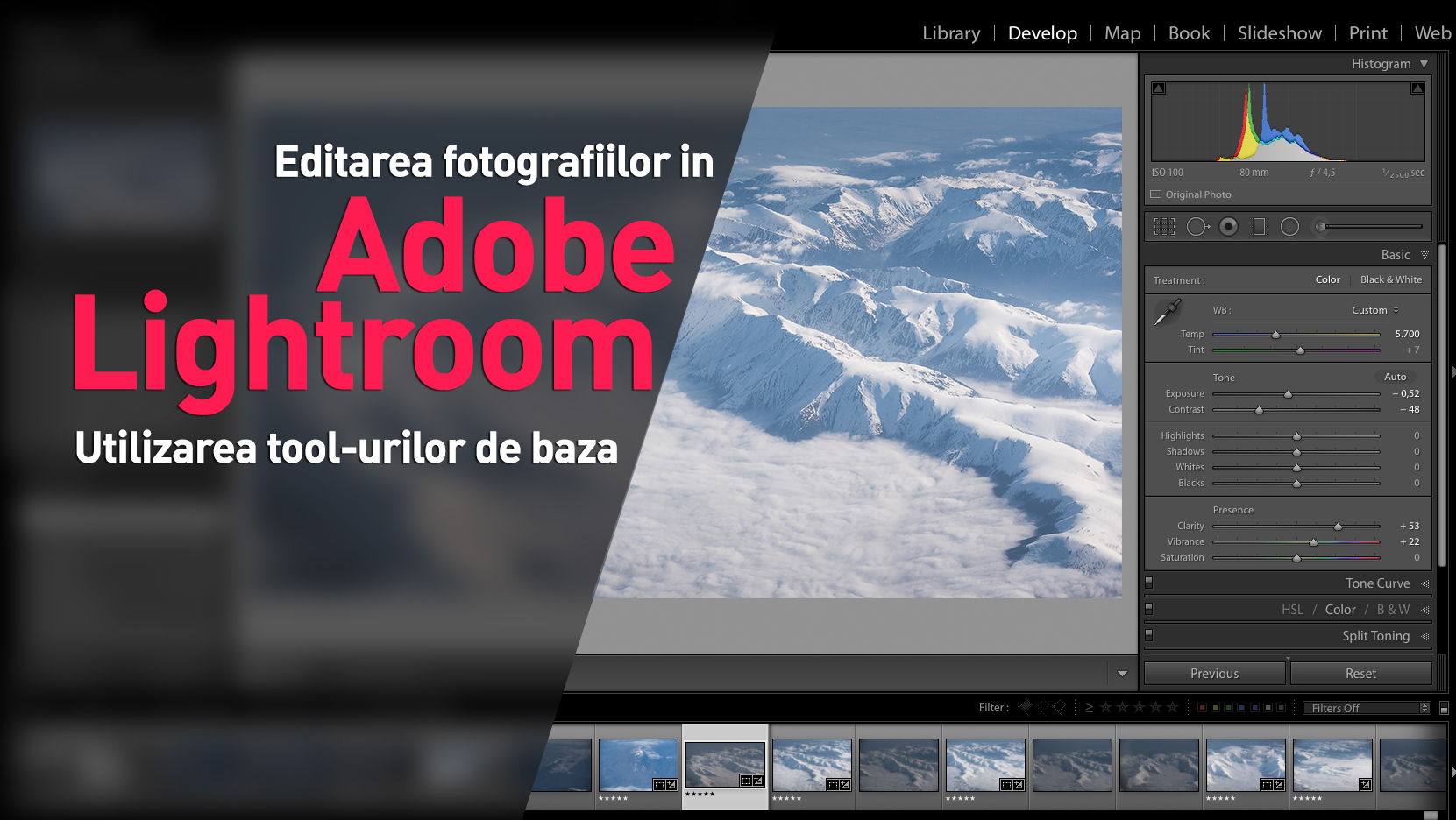Open the Filters Off dropdown

(x=1367, y=708)
